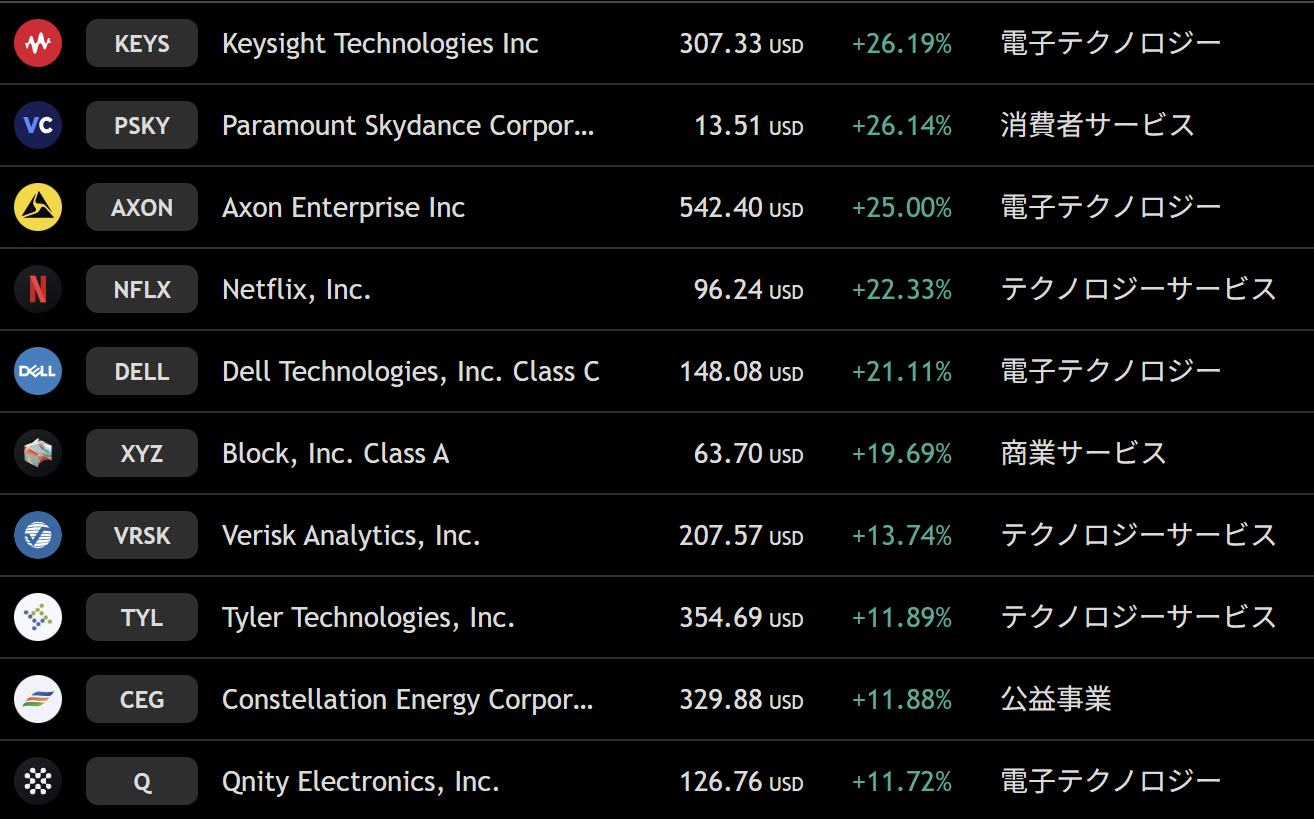Click the Netflix N logo icon

(38, 290)
